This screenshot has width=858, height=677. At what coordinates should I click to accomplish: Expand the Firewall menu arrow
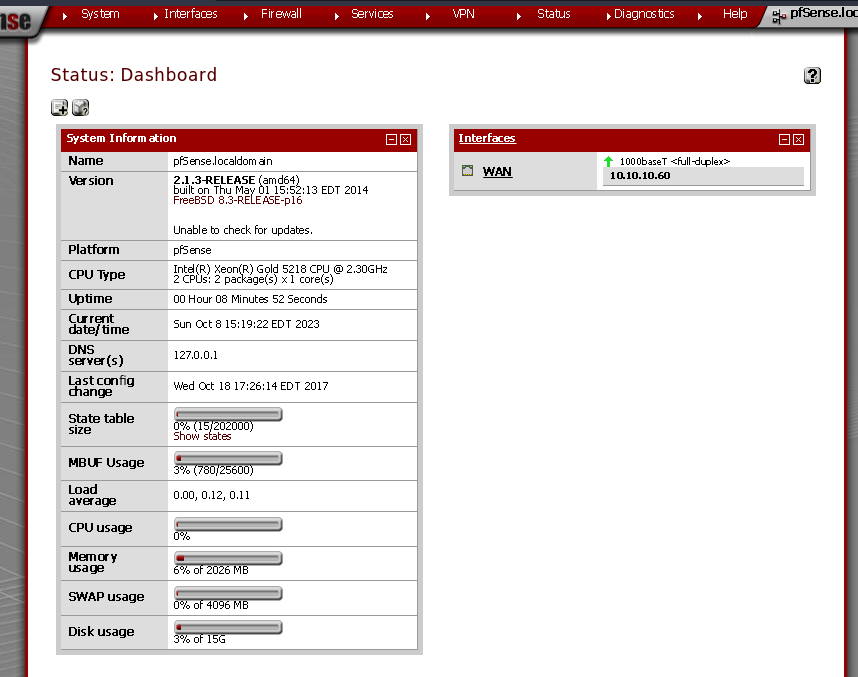tap(246, 16)
